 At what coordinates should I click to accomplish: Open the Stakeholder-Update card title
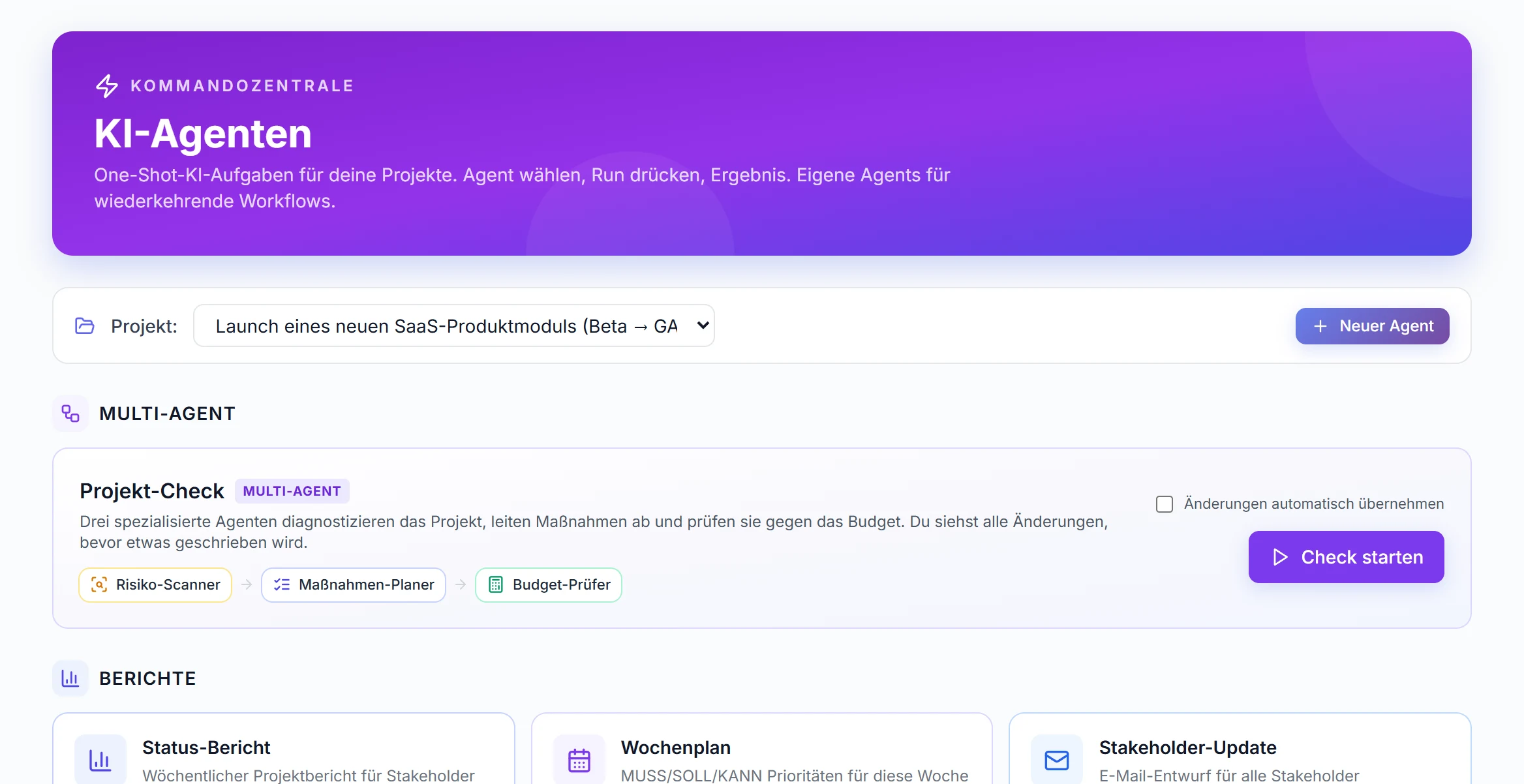click(1188, 747)
